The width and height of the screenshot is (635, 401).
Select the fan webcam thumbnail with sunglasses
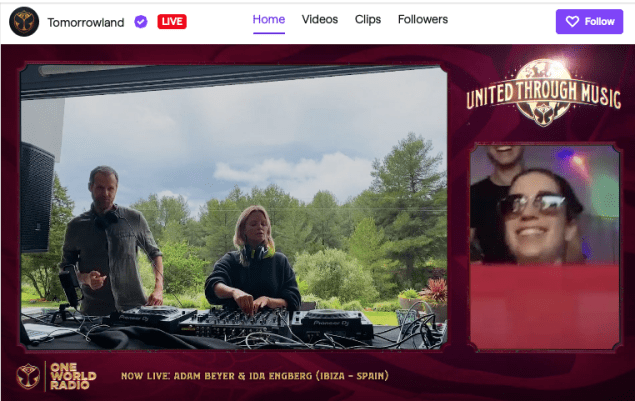pyautogui.click(x=544, y=205)
